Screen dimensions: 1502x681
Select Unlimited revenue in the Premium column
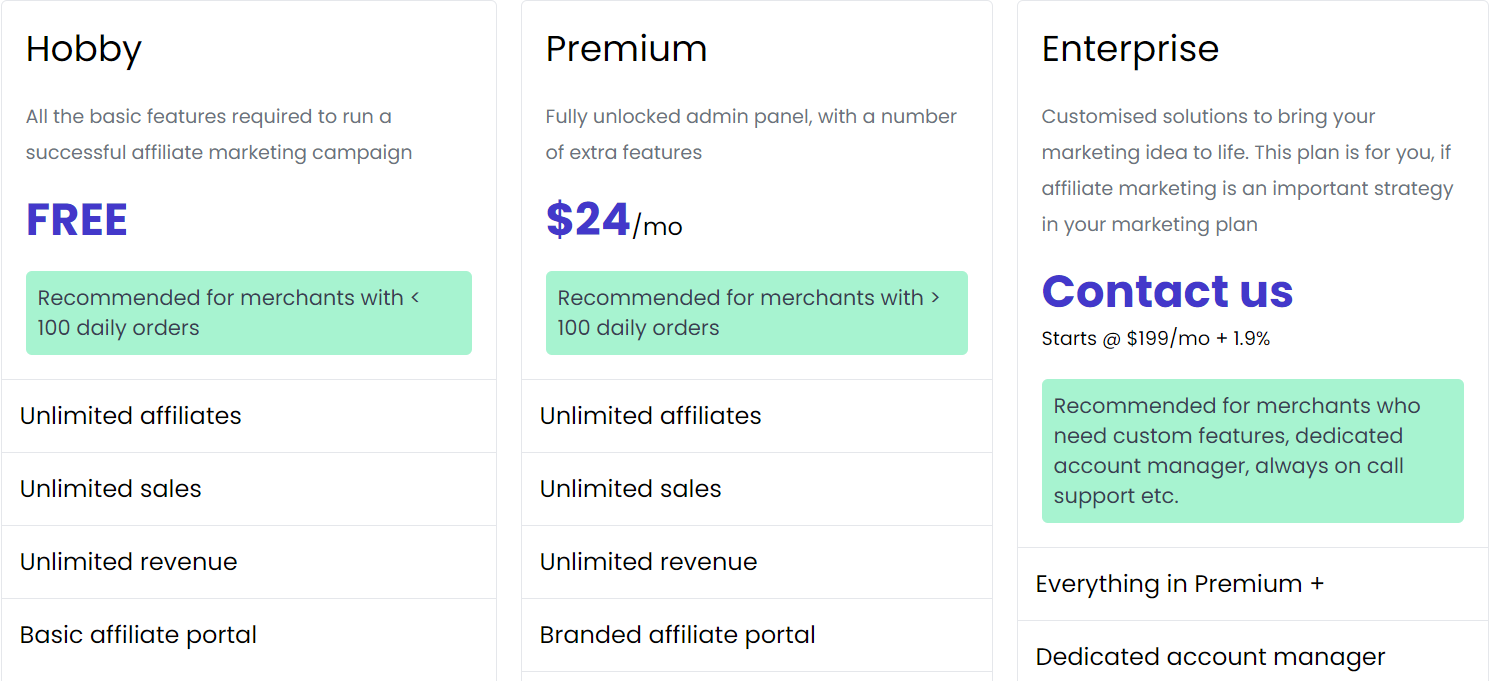(x=649, y=562)
